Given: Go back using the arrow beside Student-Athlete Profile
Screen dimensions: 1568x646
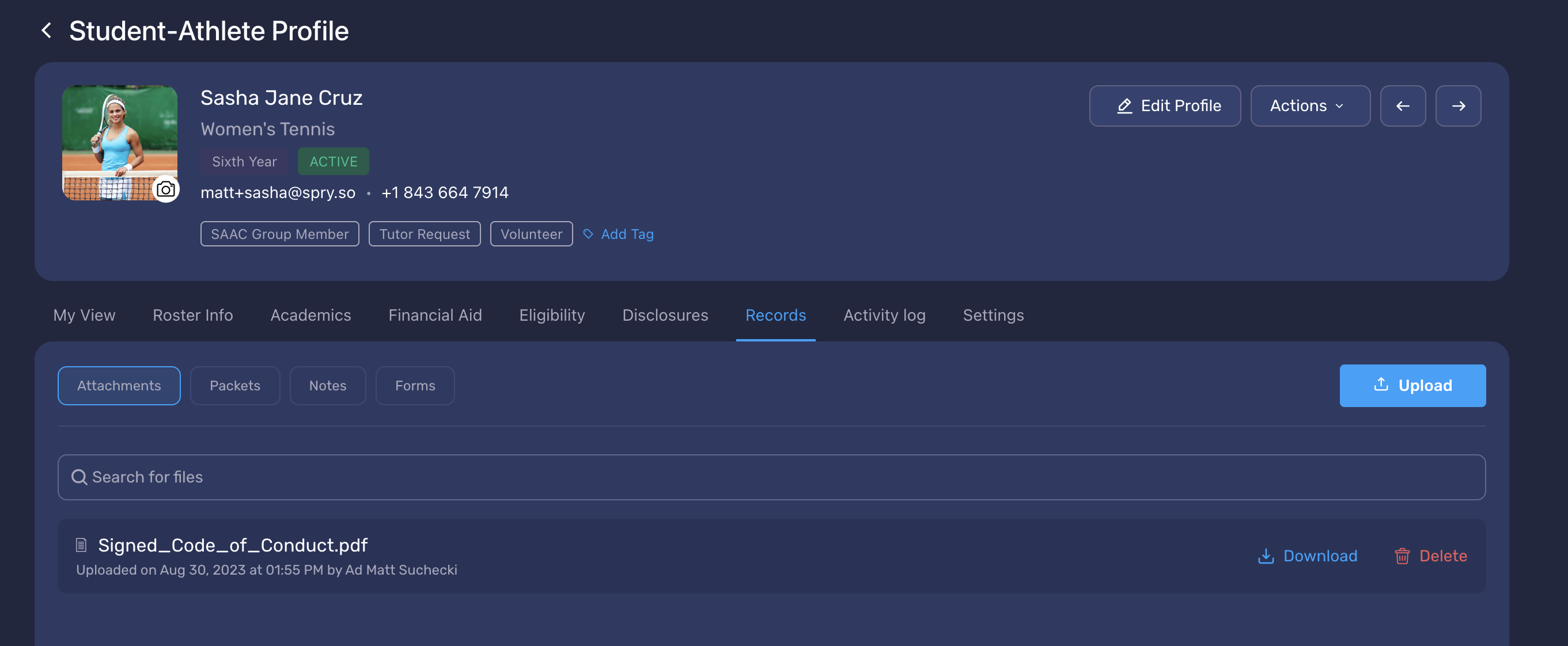Looking at the screenshot, I should tap(46, 31).
